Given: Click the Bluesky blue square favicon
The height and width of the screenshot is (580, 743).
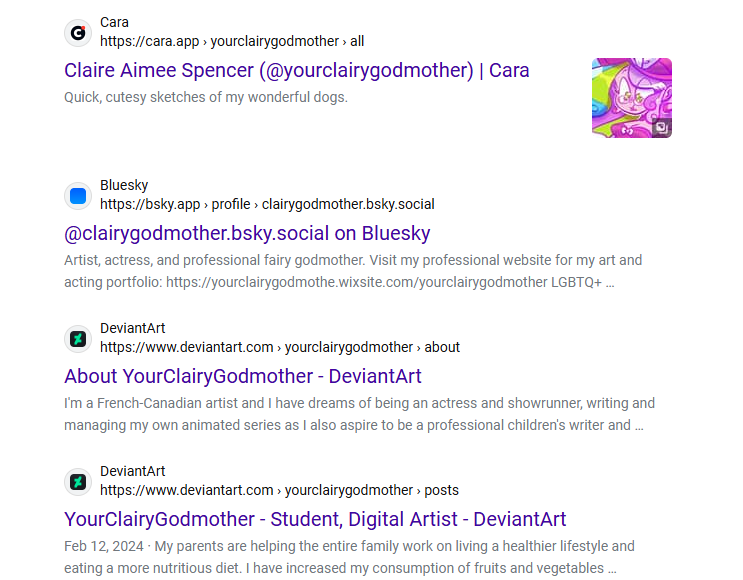Looking at the screenshot, I should point(78,195).
